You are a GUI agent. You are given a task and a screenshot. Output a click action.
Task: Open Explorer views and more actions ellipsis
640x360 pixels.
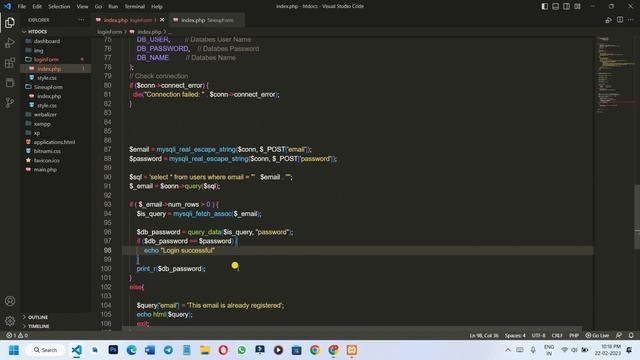pyautogui.click(x=81, y=20)
